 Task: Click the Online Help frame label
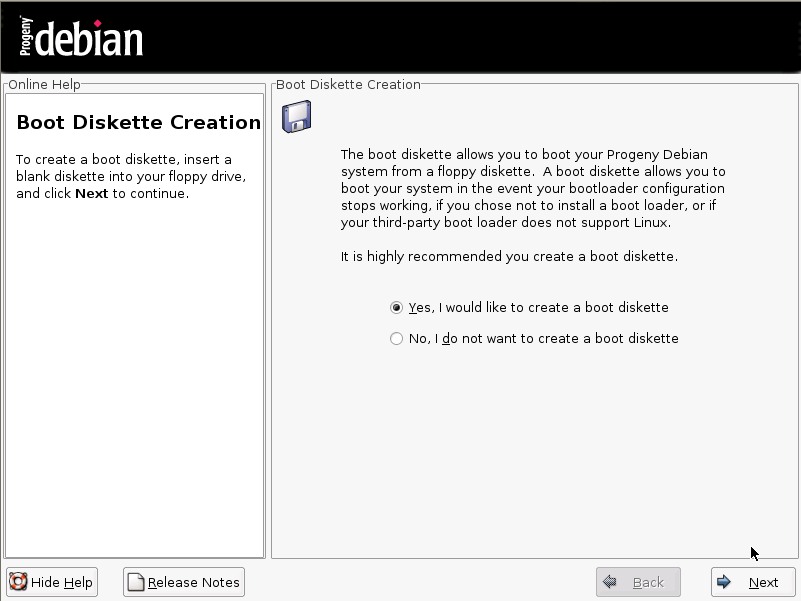44,85
